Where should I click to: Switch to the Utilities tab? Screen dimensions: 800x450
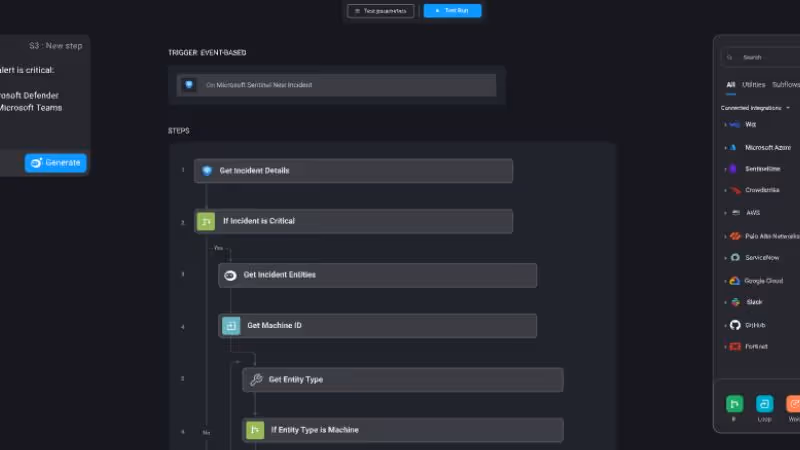pyautogui.click(x=754, y=85)
